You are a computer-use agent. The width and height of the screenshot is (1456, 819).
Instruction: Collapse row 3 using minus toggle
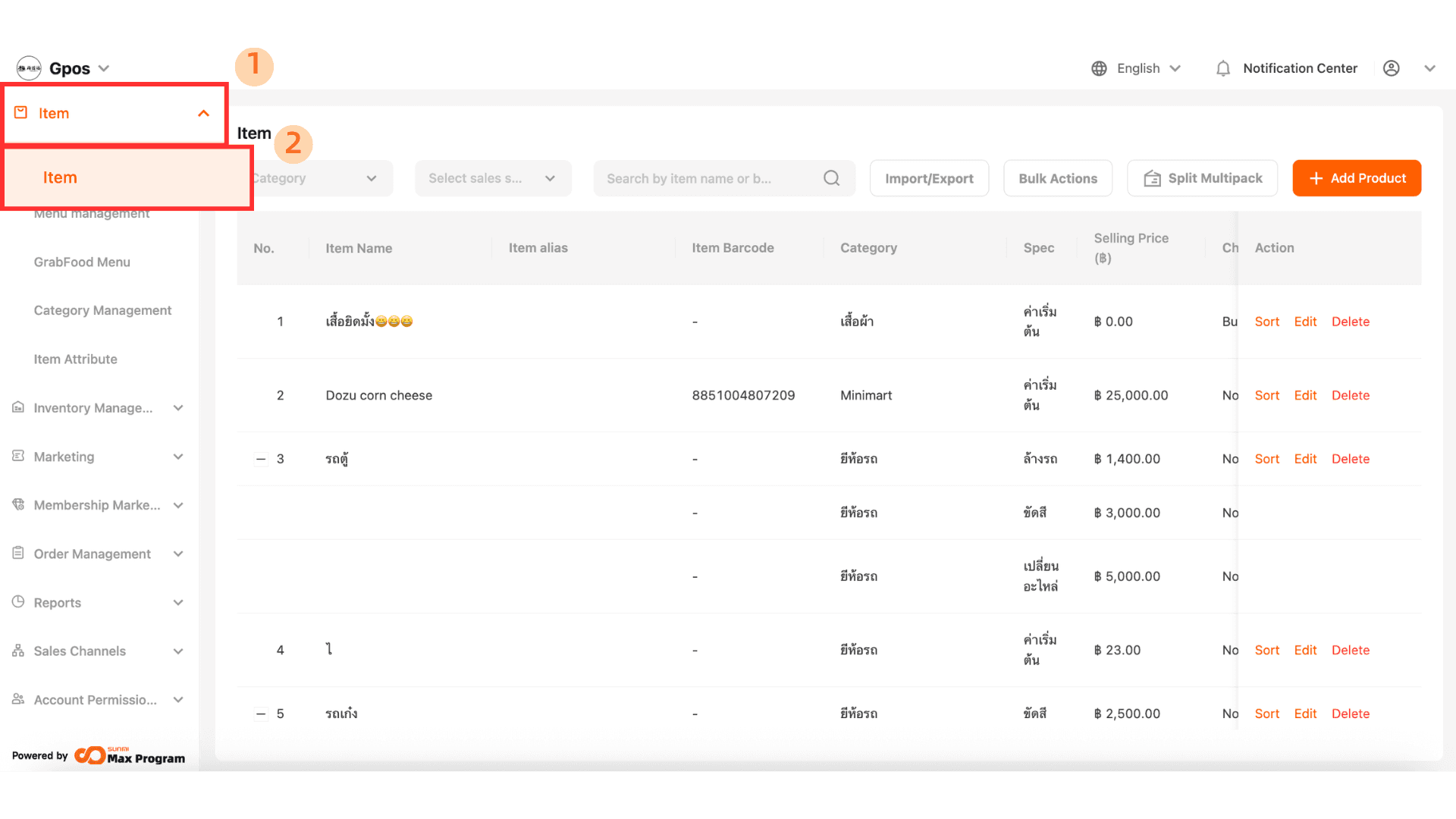261,459
